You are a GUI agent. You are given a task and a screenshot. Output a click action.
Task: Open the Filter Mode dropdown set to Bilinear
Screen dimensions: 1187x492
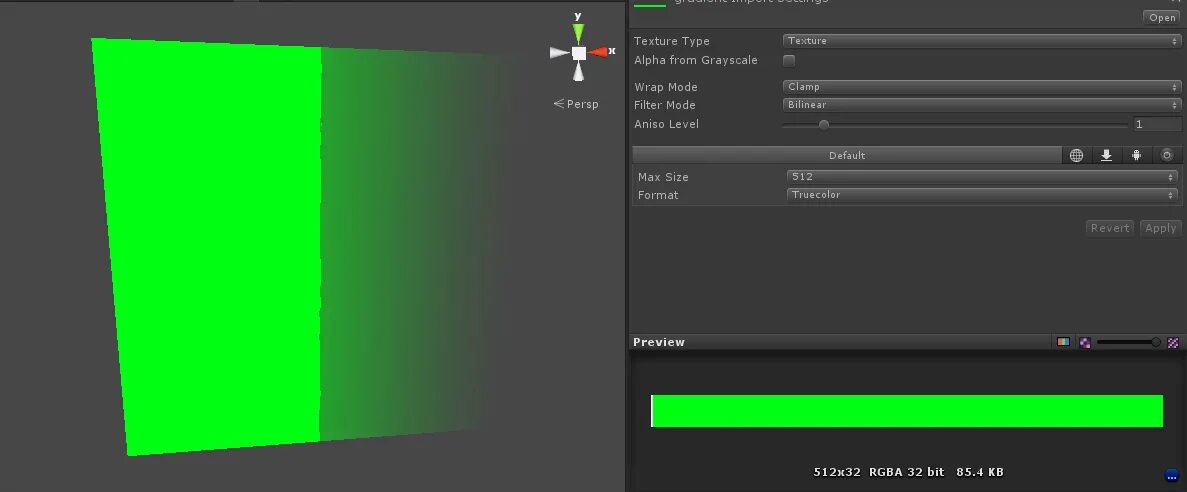tap(982, 105)
